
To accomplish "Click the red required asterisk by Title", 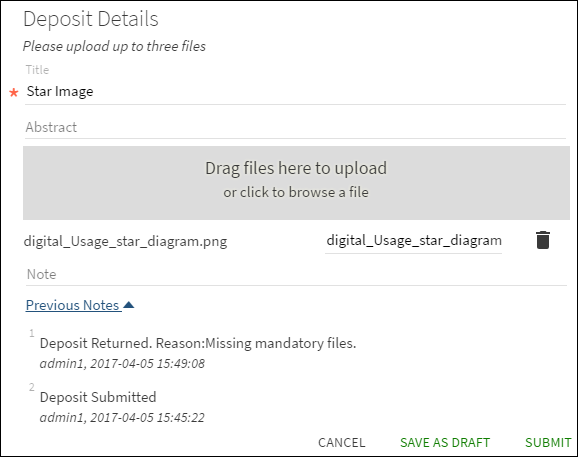I will click(14, 92).
